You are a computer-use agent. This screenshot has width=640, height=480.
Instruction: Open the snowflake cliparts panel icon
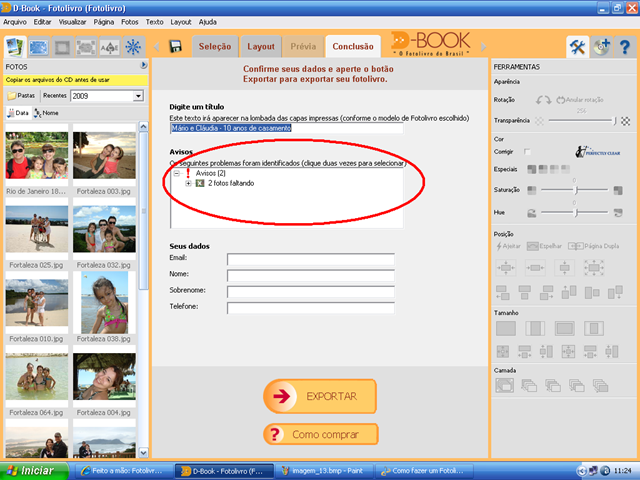pos(133,47)
